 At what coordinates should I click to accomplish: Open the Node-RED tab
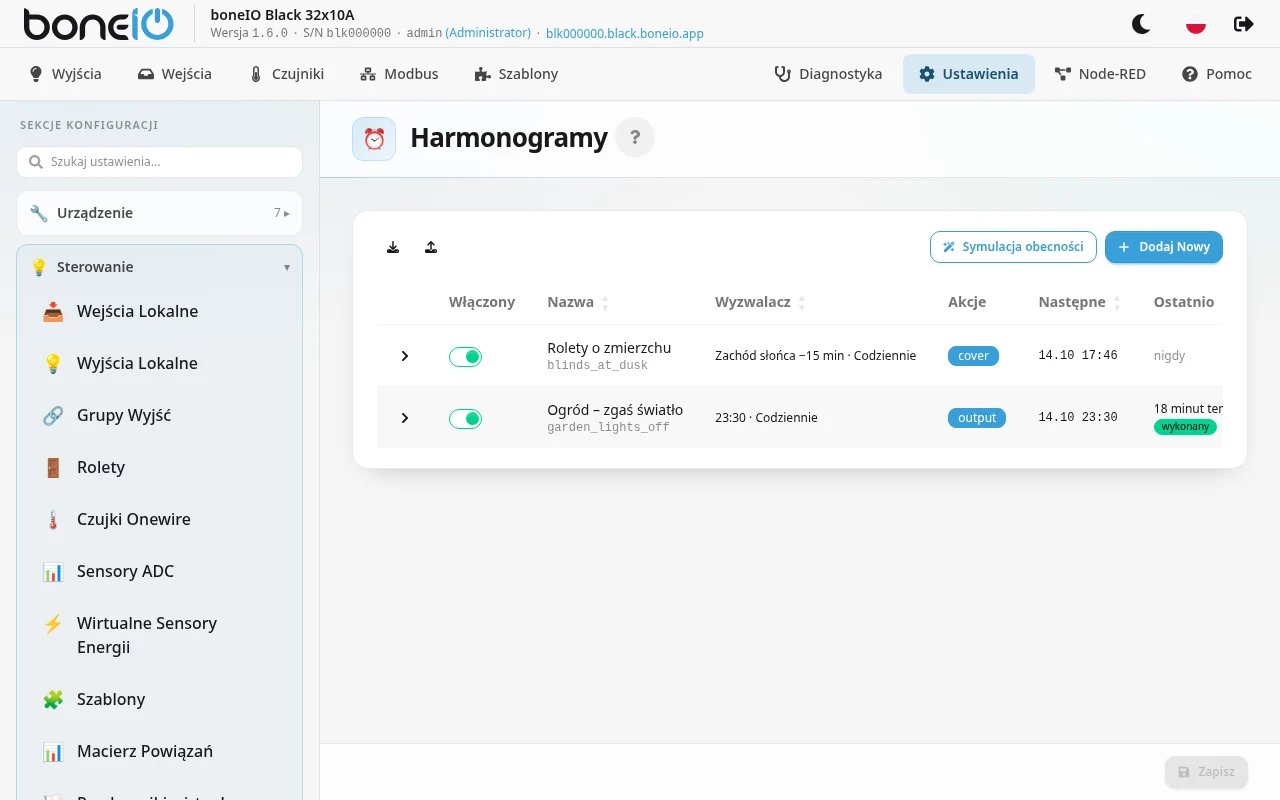coord(1100,74)
